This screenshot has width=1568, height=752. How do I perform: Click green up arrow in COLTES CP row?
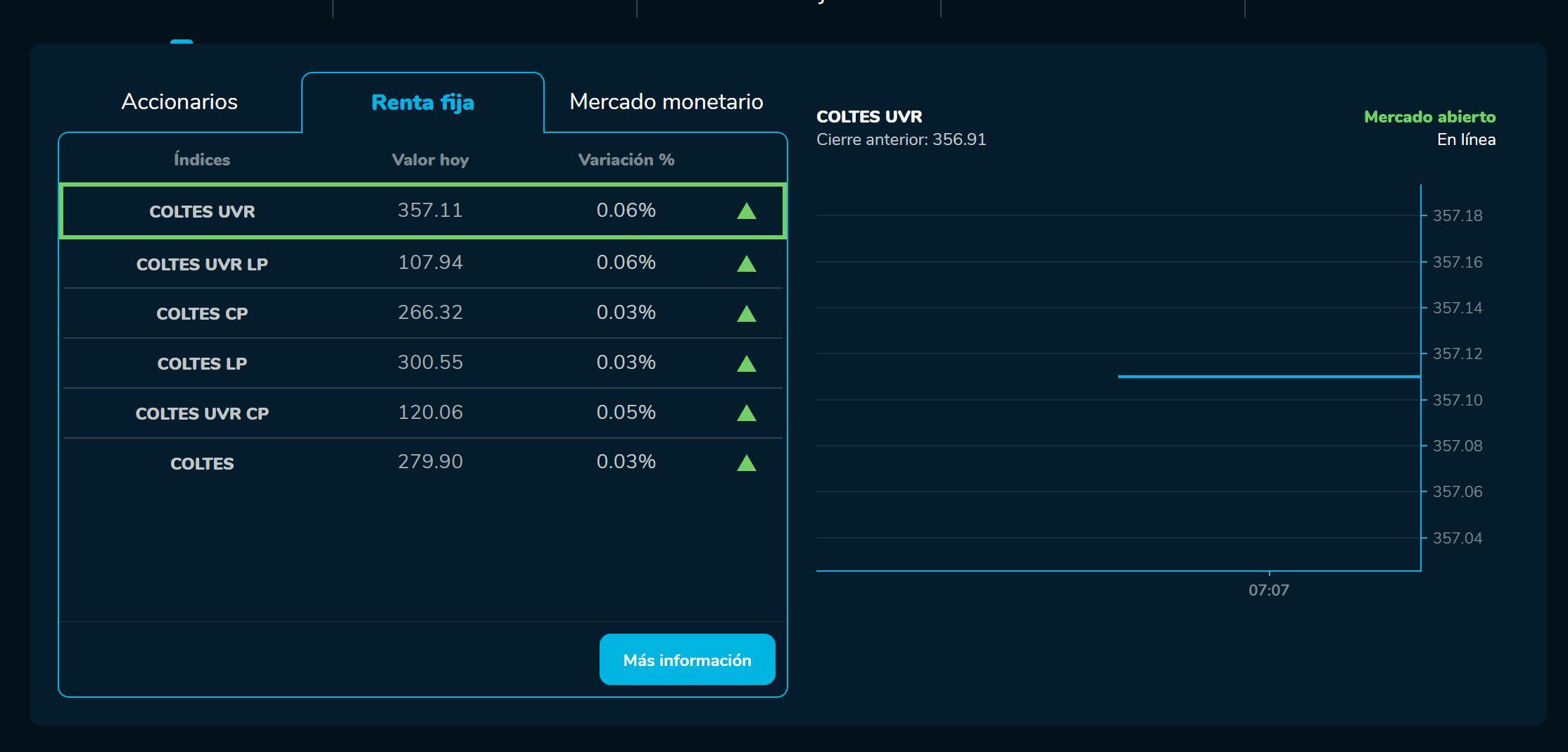[746, 314]
